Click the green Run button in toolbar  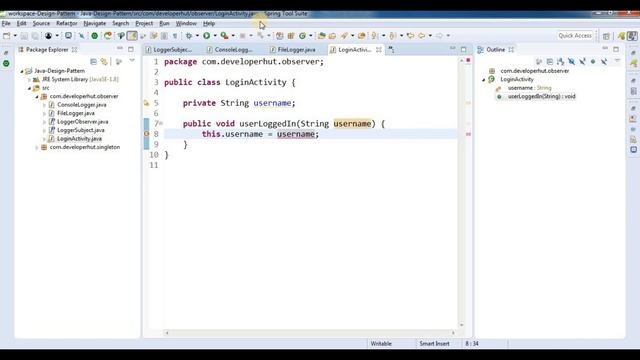point(207,36)
